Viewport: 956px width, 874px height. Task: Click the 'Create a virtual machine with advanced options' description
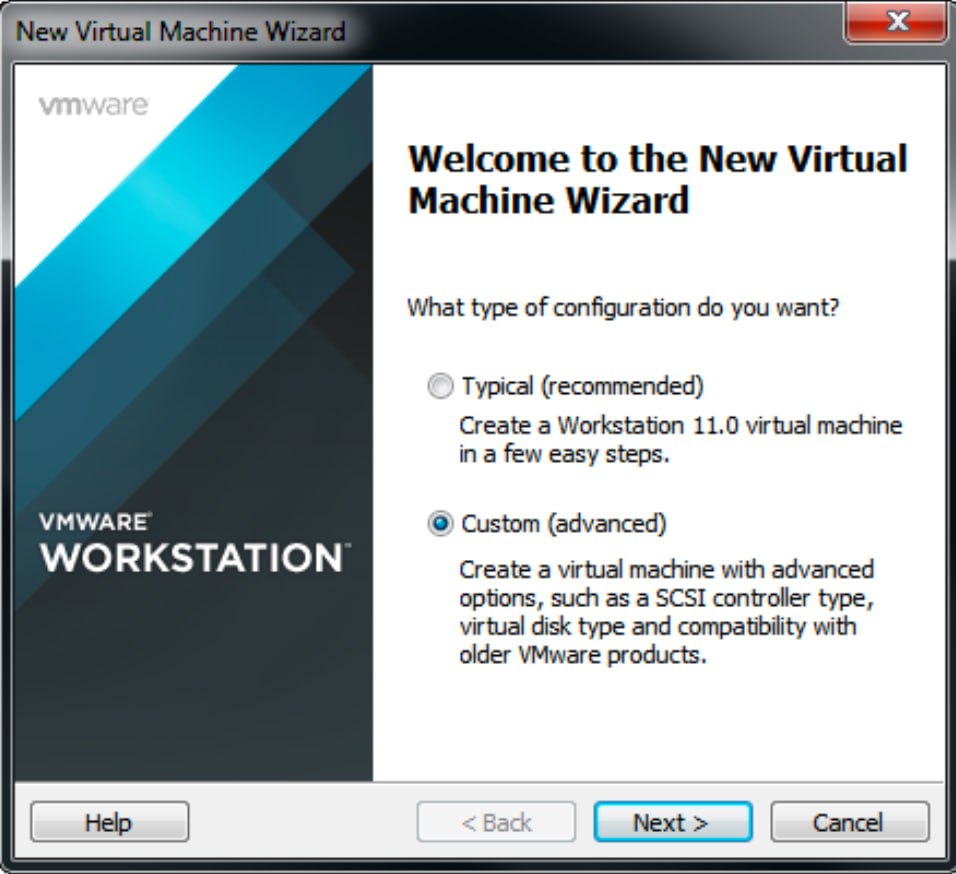pyautogui.click(x=666, y=612)
